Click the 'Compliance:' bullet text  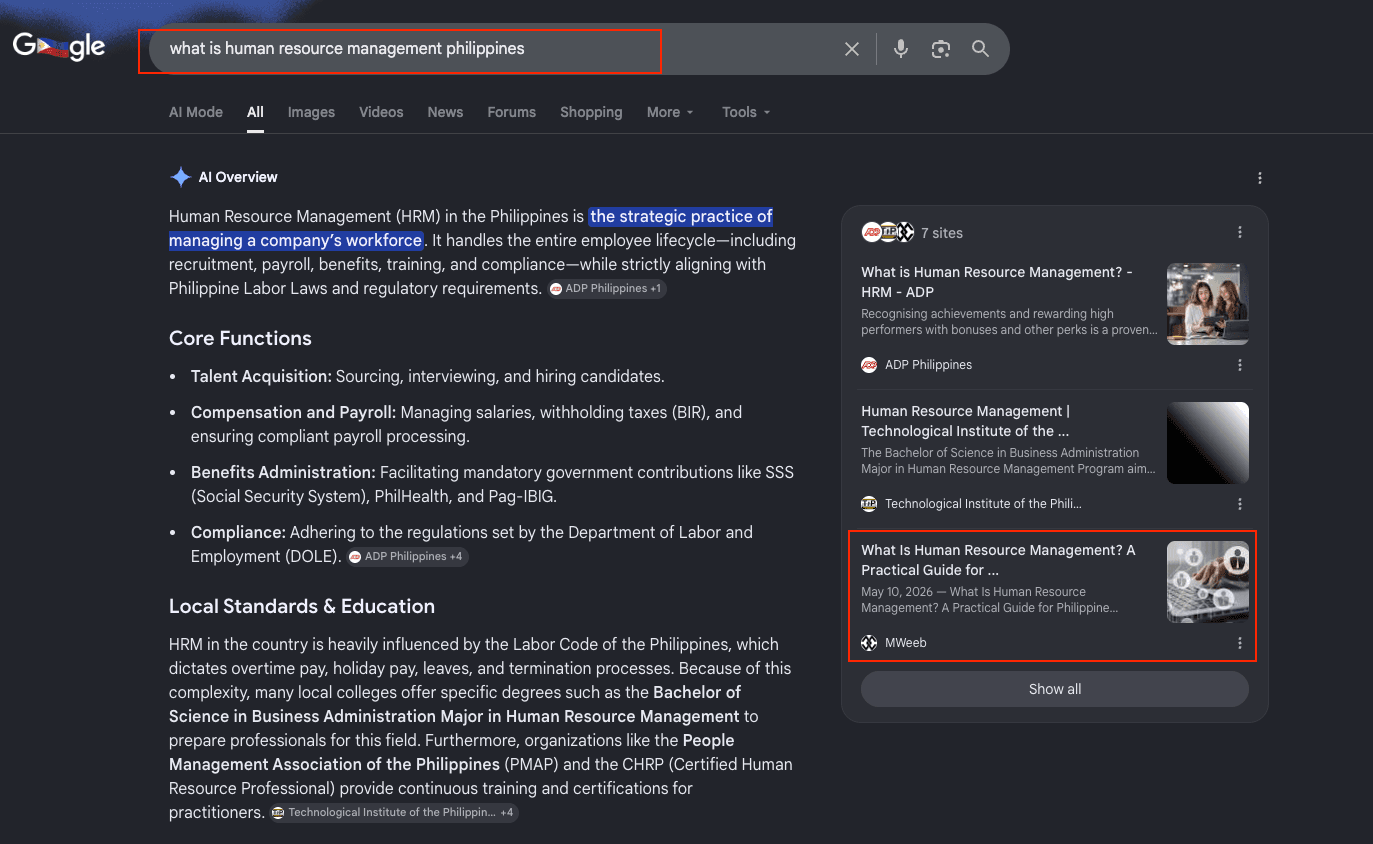click(x=238, y=532)
